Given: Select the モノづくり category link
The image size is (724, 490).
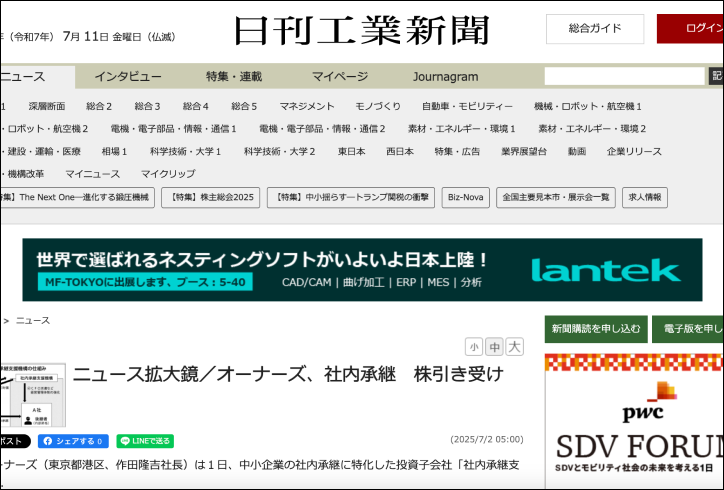Looking at the screenshot, I should 378,106.
